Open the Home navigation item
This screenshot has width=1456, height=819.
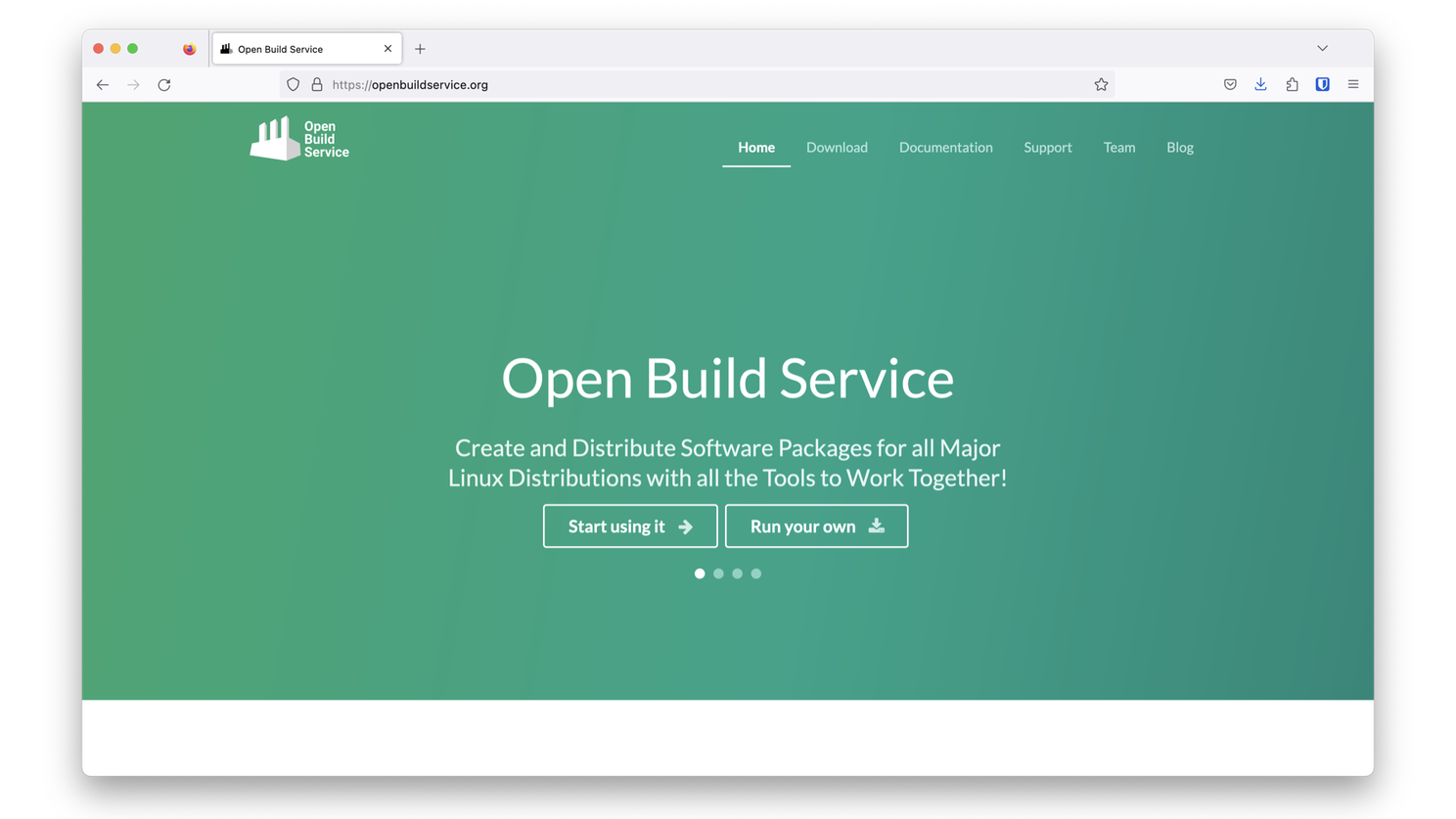coord(756,148)
